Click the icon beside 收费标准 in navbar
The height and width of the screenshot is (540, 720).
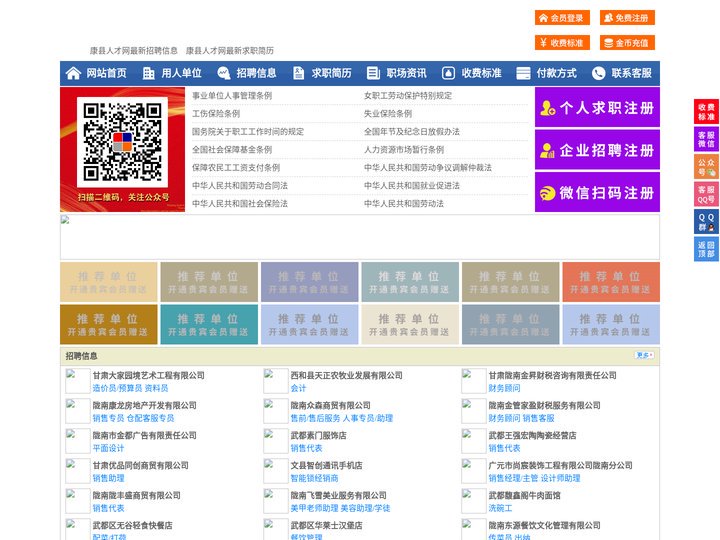448,73
